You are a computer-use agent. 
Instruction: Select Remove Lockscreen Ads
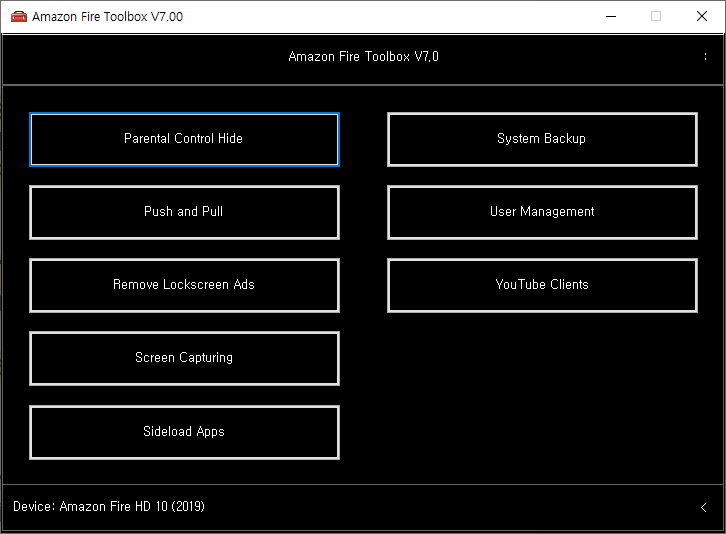[184, 285]
